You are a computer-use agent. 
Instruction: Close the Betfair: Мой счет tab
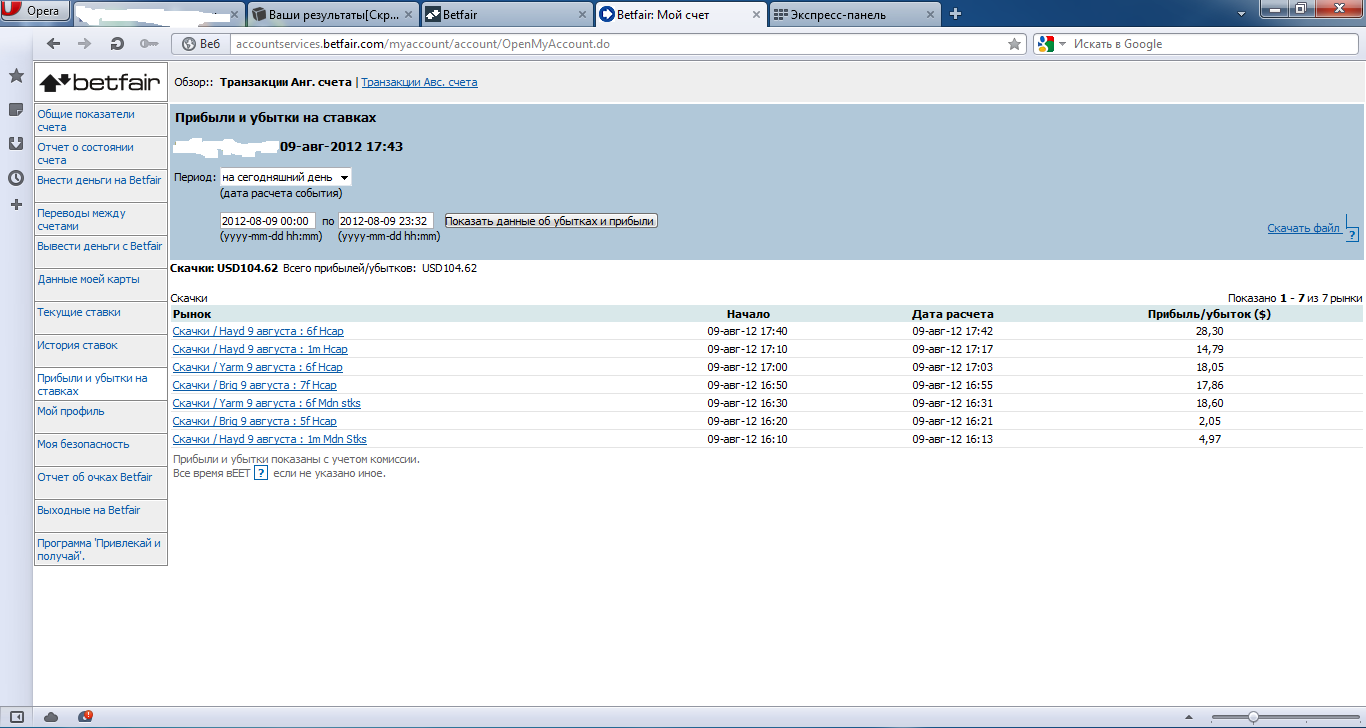[757, 15]
